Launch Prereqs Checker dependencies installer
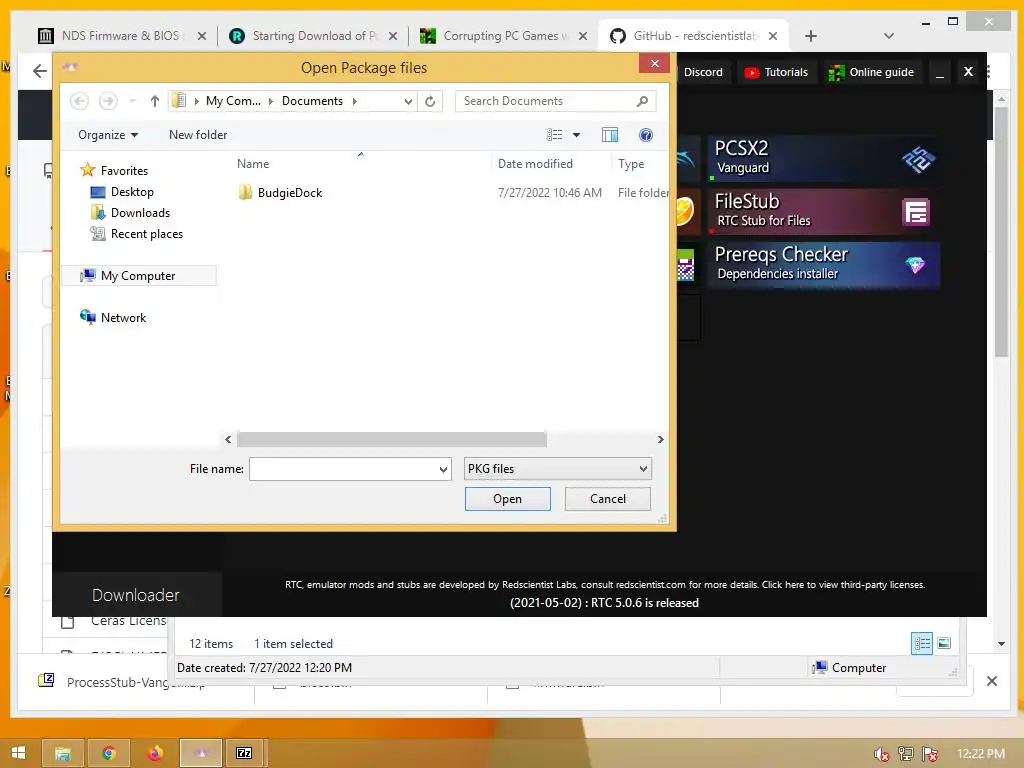 824,264
